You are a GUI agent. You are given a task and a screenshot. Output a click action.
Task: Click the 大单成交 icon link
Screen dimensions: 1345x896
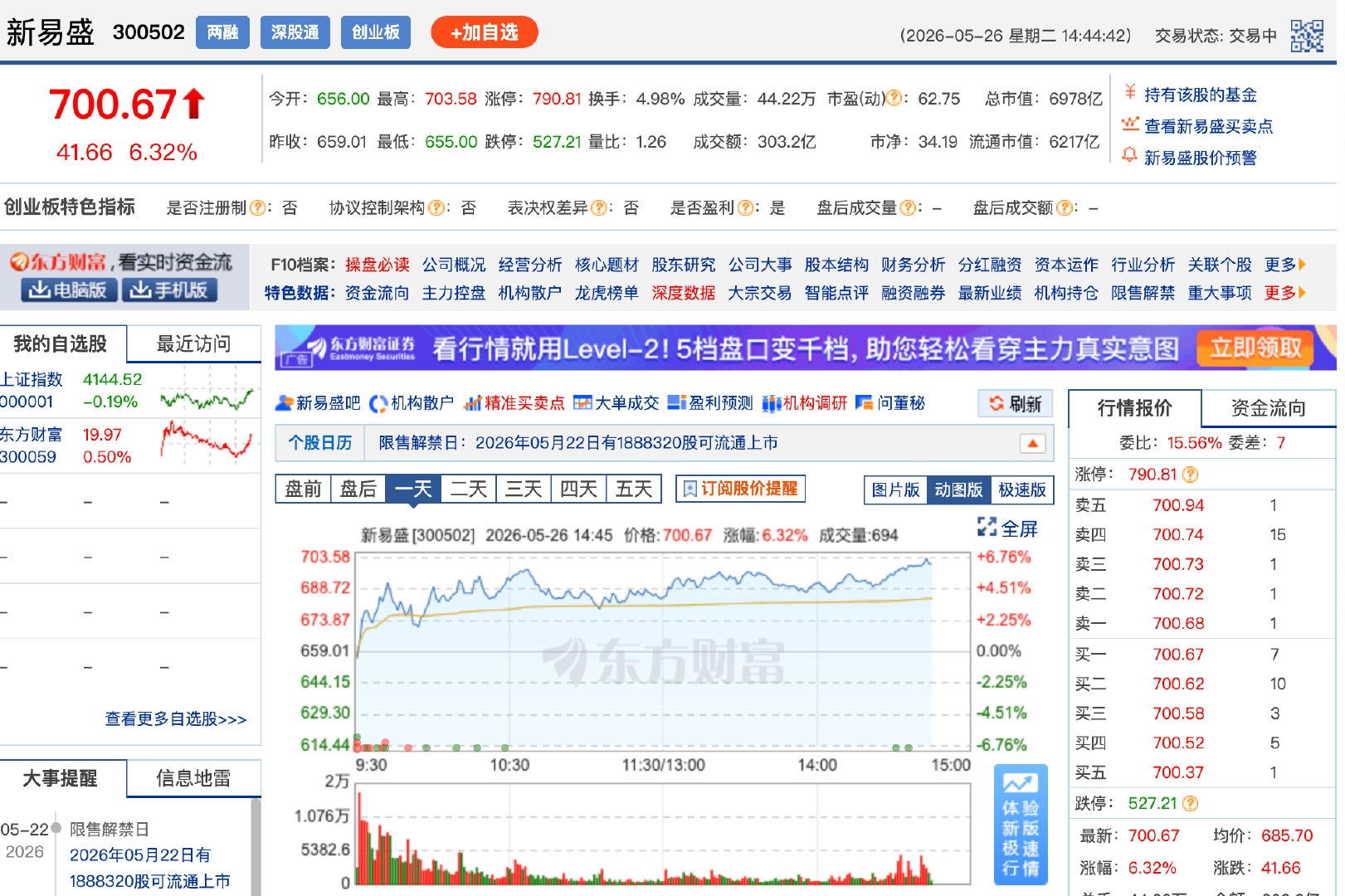coord(583,403)
